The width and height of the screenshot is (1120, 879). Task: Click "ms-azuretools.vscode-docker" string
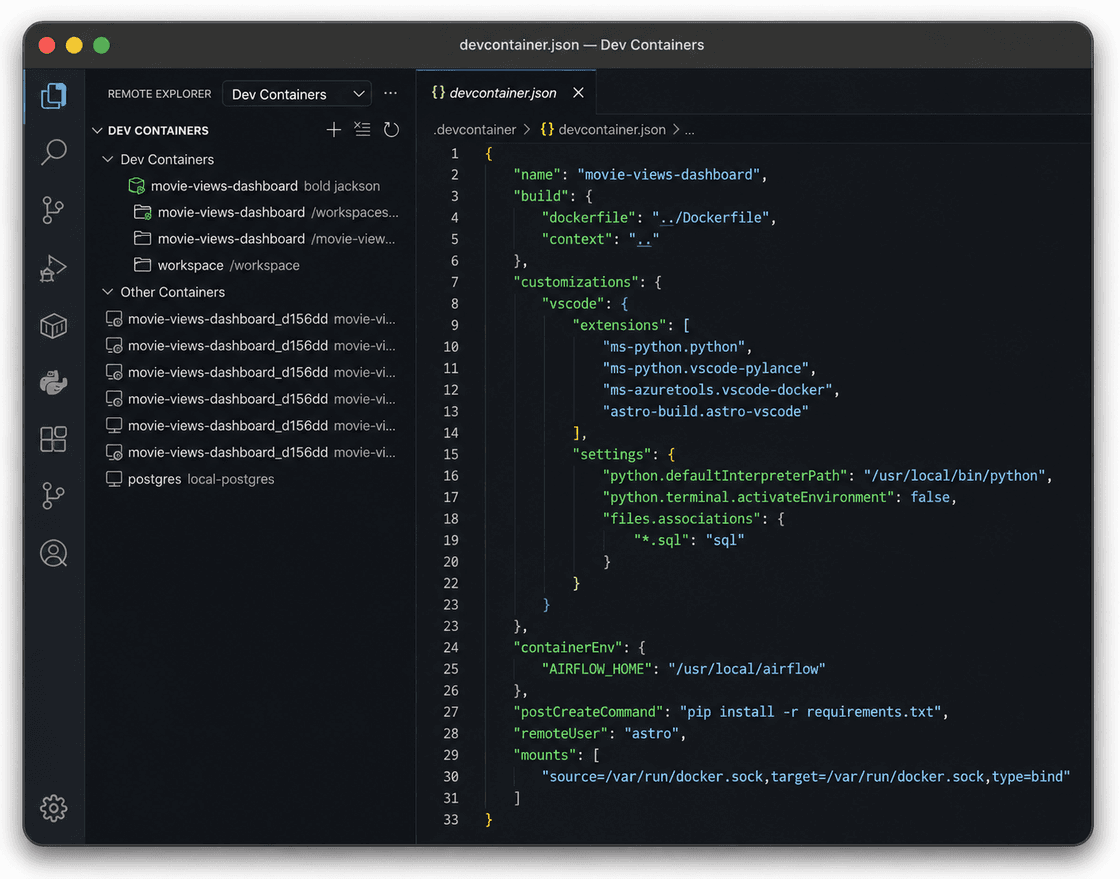tap(717, 390)
